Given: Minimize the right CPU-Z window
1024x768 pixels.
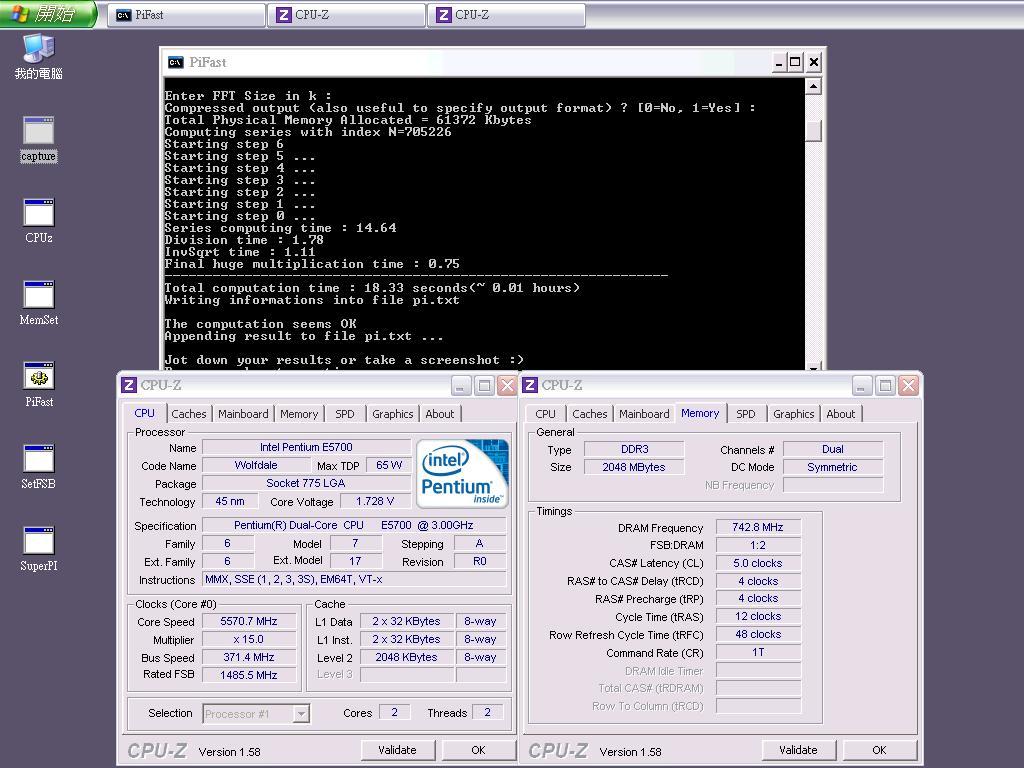Looking at the screenshot, I should pyautogui.click(x=862, y=385).
